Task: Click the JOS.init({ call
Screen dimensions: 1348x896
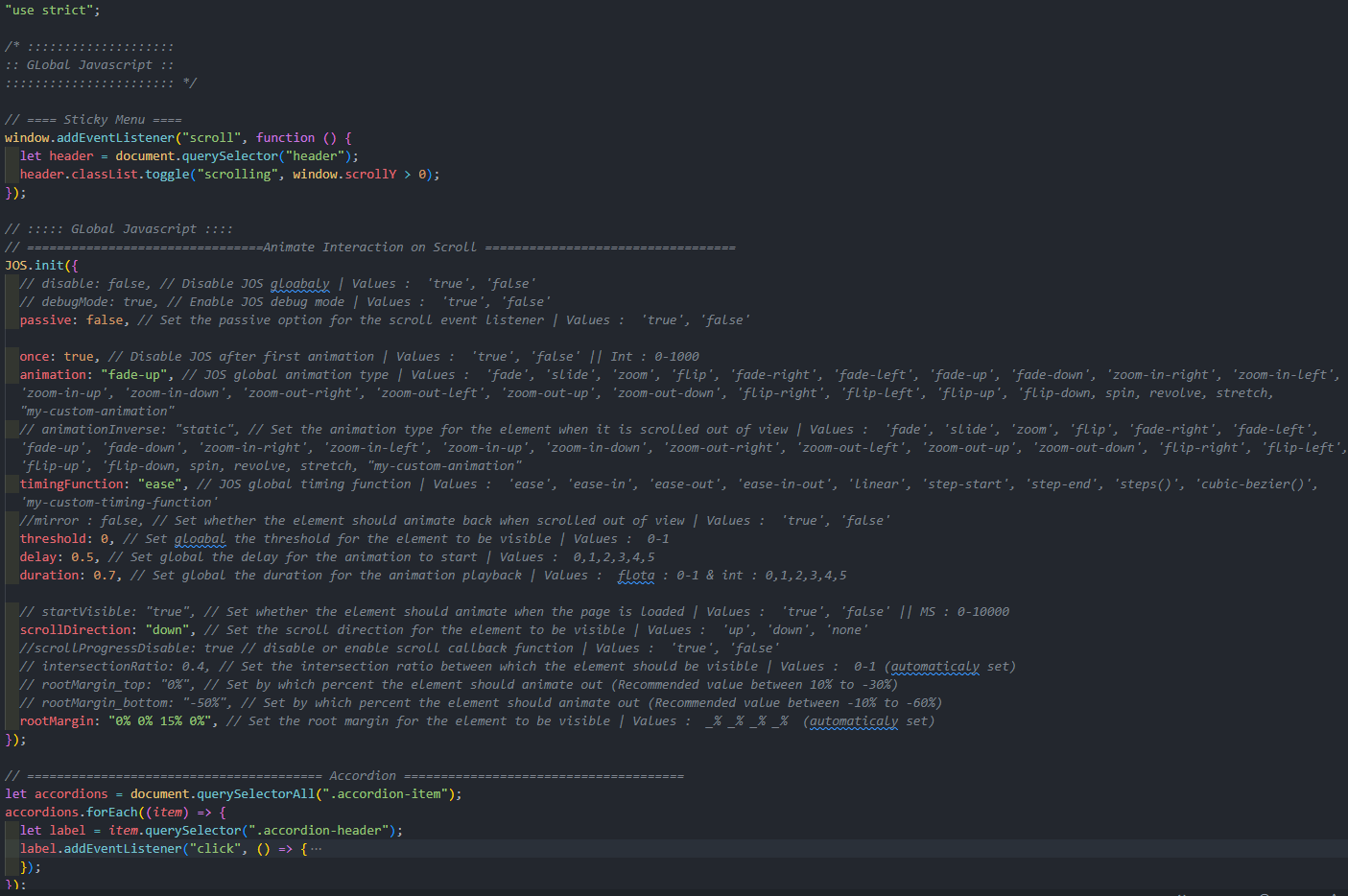Action: pyautogui.click(x=41, y=266)
